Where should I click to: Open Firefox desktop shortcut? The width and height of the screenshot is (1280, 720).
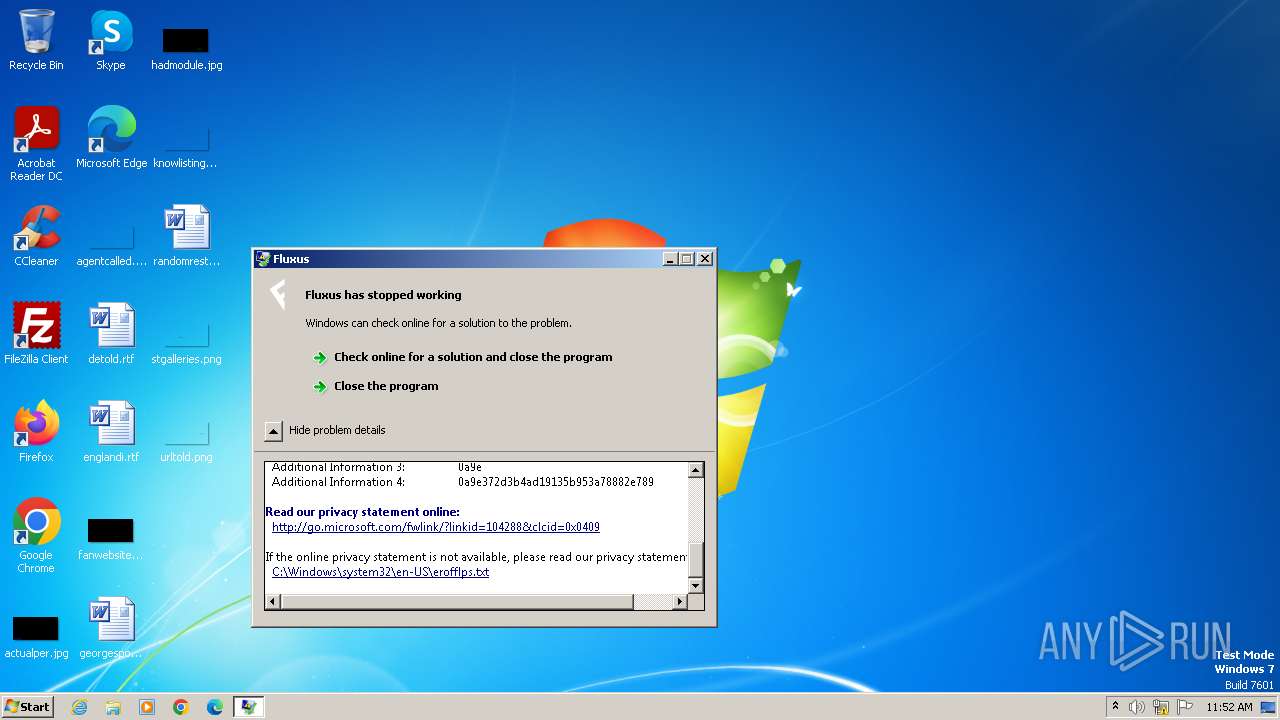click(x=36, y=432)
